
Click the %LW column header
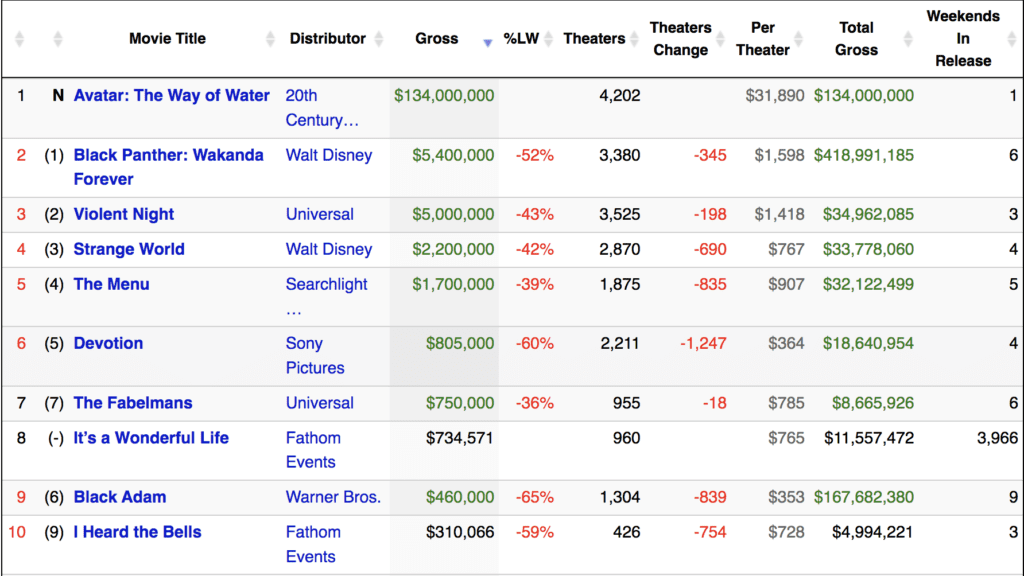[521, 39]
